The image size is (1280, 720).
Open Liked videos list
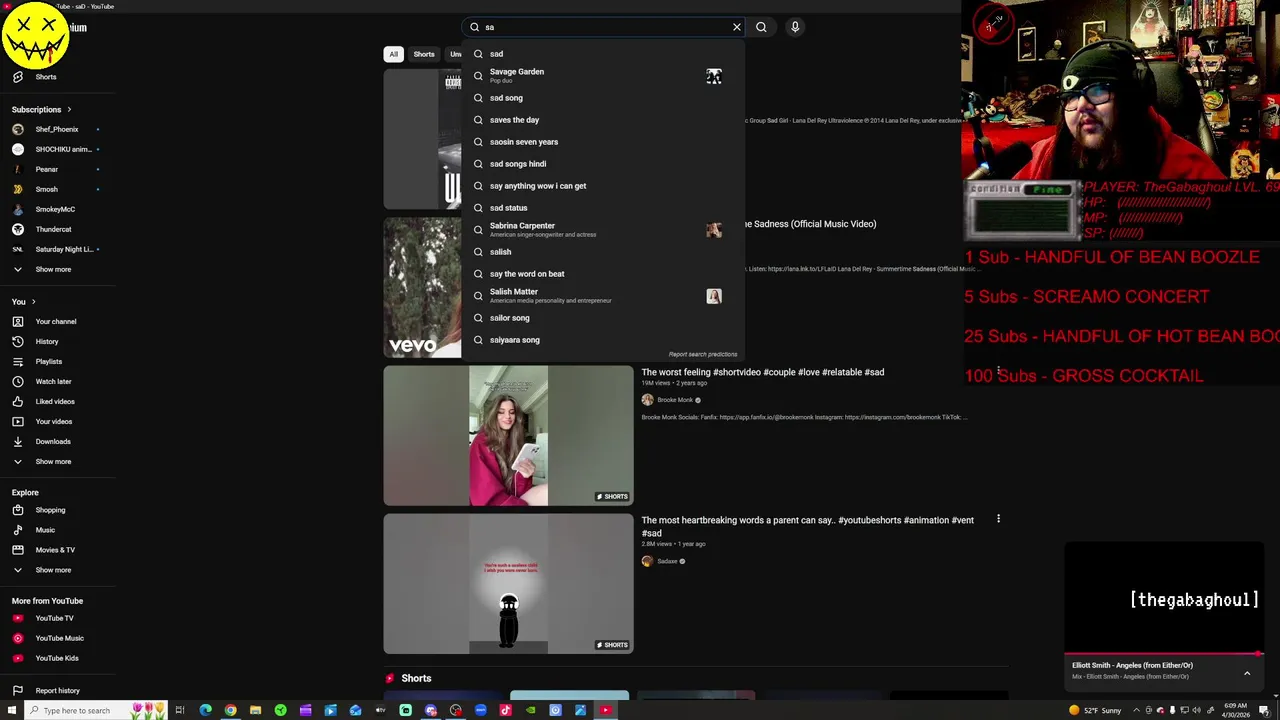56,401
